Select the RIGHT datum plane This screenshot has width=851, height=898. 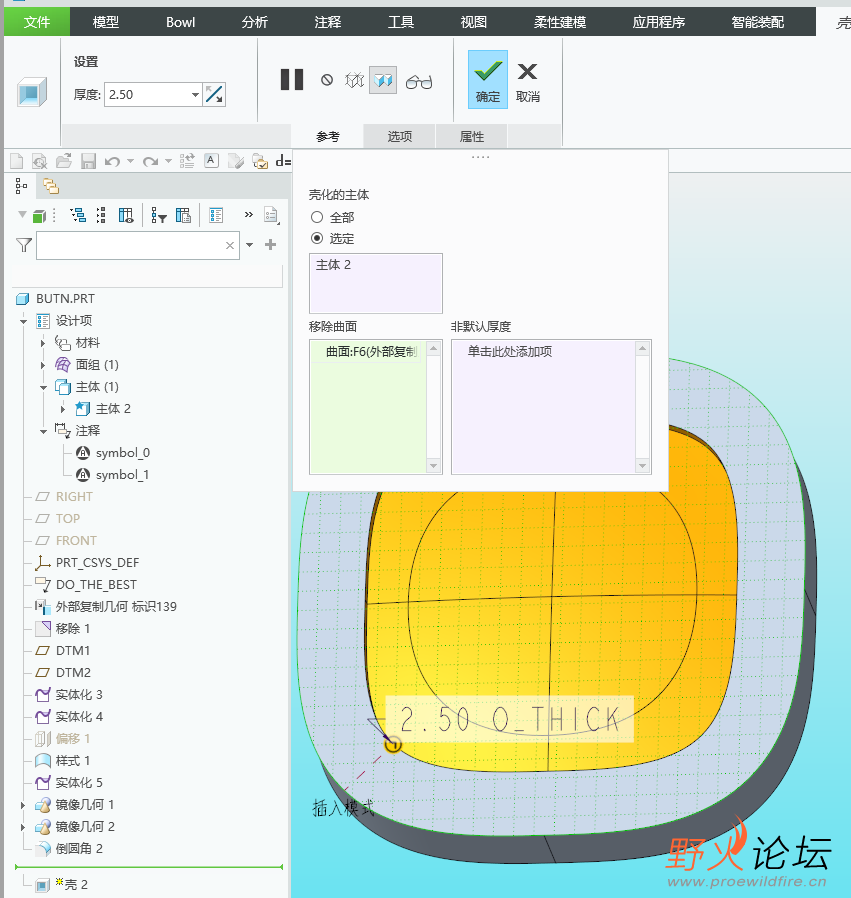pos(74,497)
